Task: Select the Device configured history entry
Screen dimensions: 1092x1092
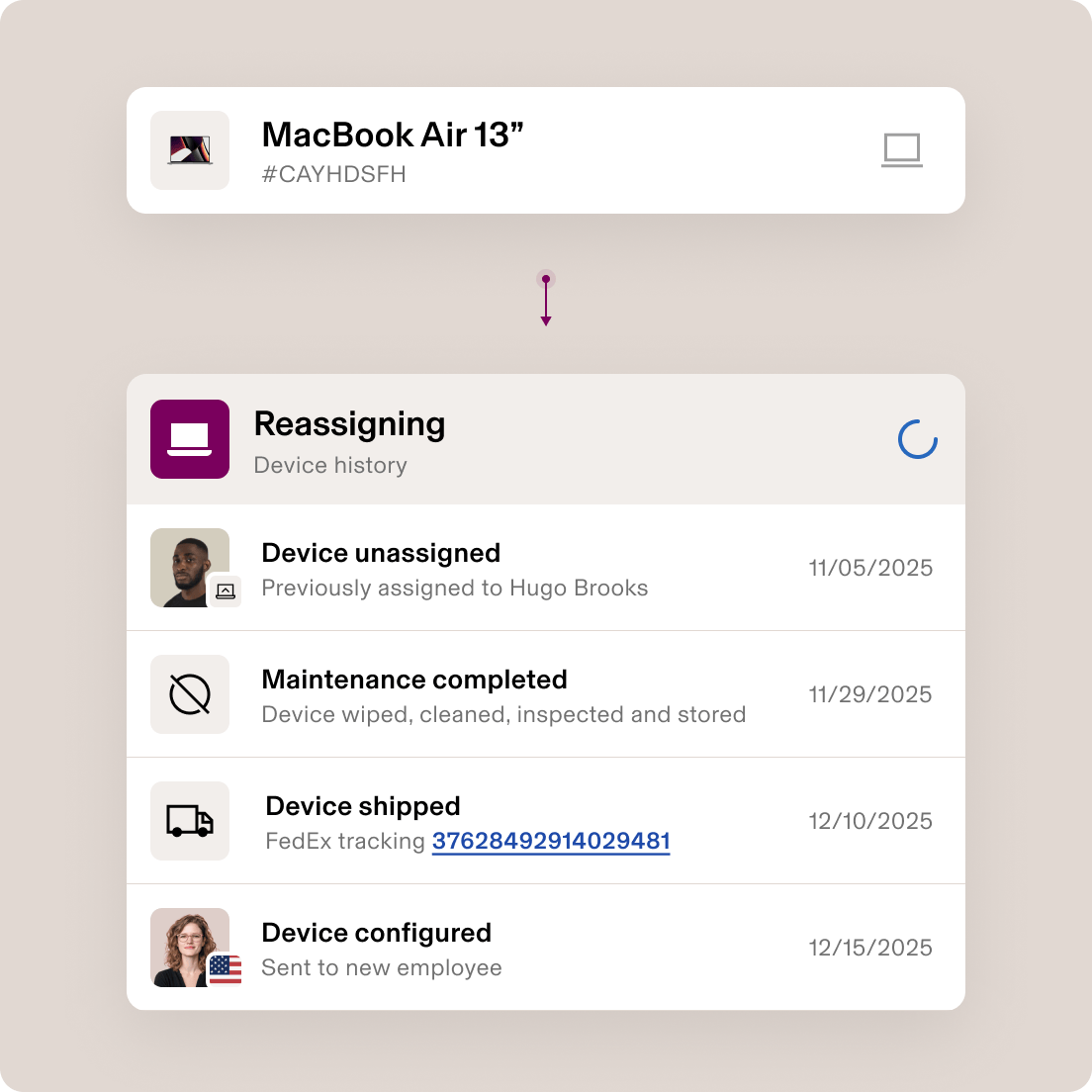Action: (546, 947)
